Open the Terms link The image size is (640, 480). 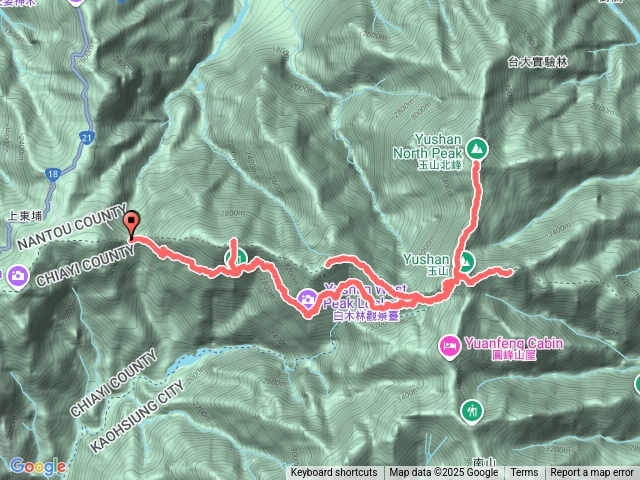(x=524, y=473)
